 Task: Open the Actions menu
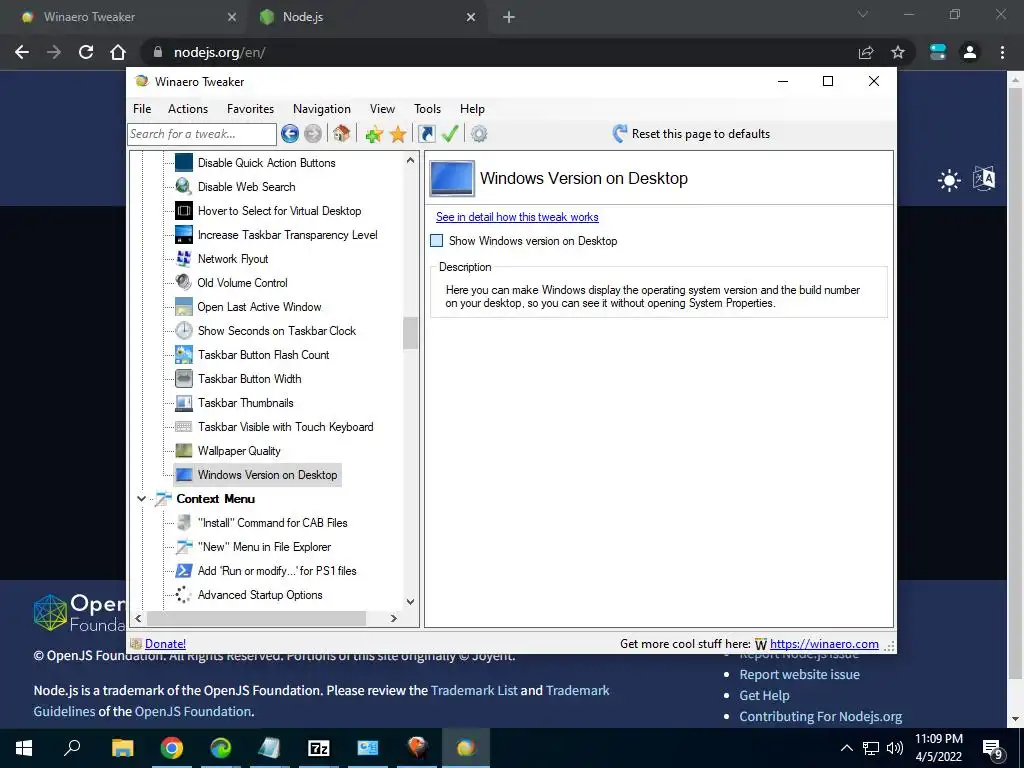(188, 109)
